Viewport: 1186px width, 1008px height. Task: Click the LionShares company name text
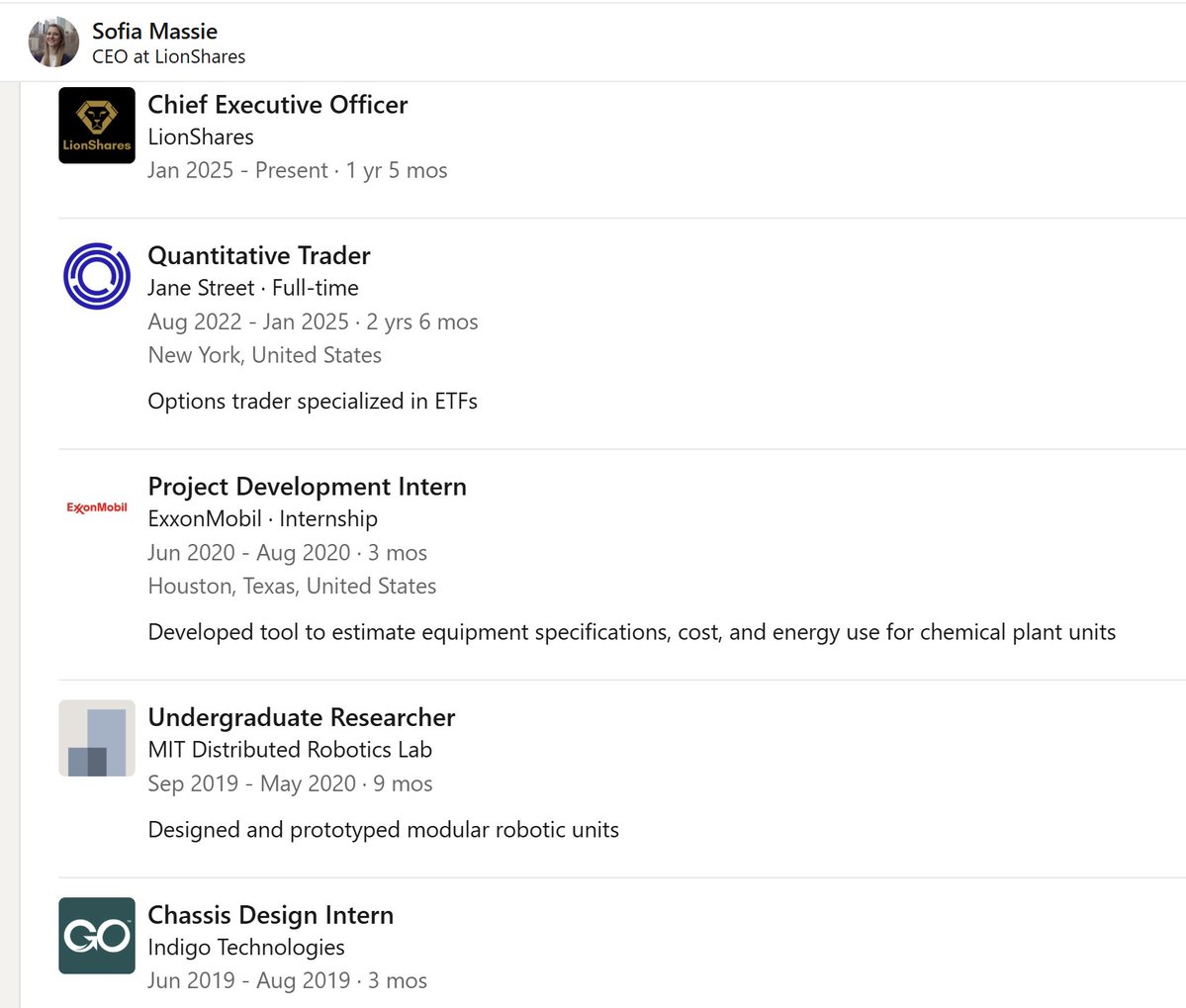(201, 137)
